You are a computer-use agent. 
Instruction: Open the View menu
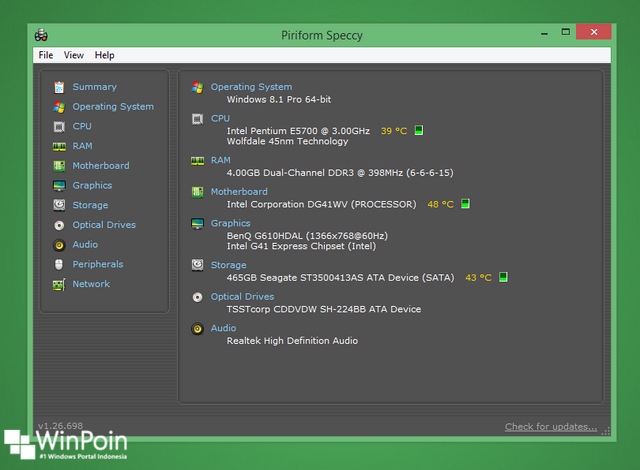73,55
